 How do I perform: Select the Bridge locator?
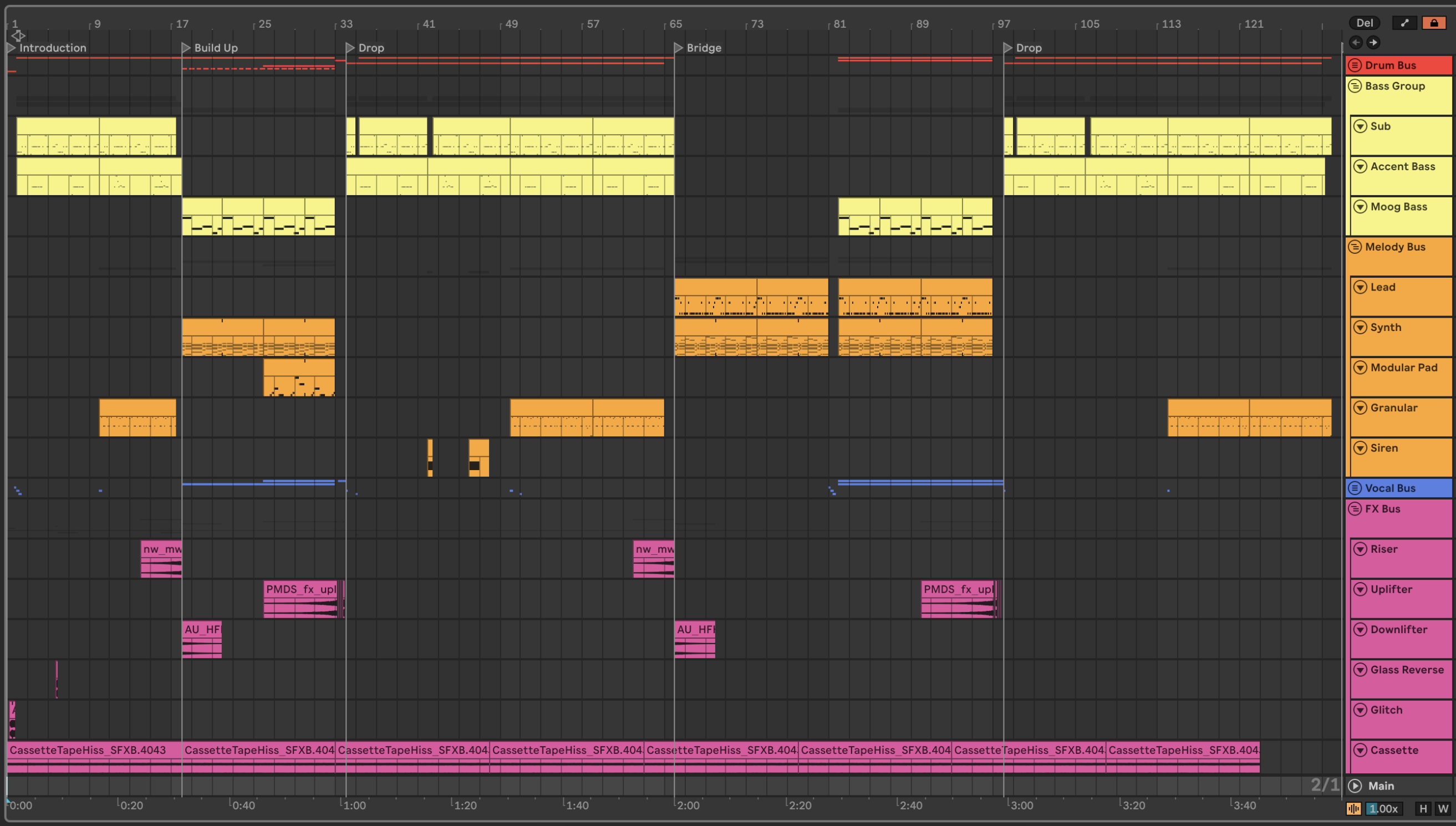coord(679,48)
